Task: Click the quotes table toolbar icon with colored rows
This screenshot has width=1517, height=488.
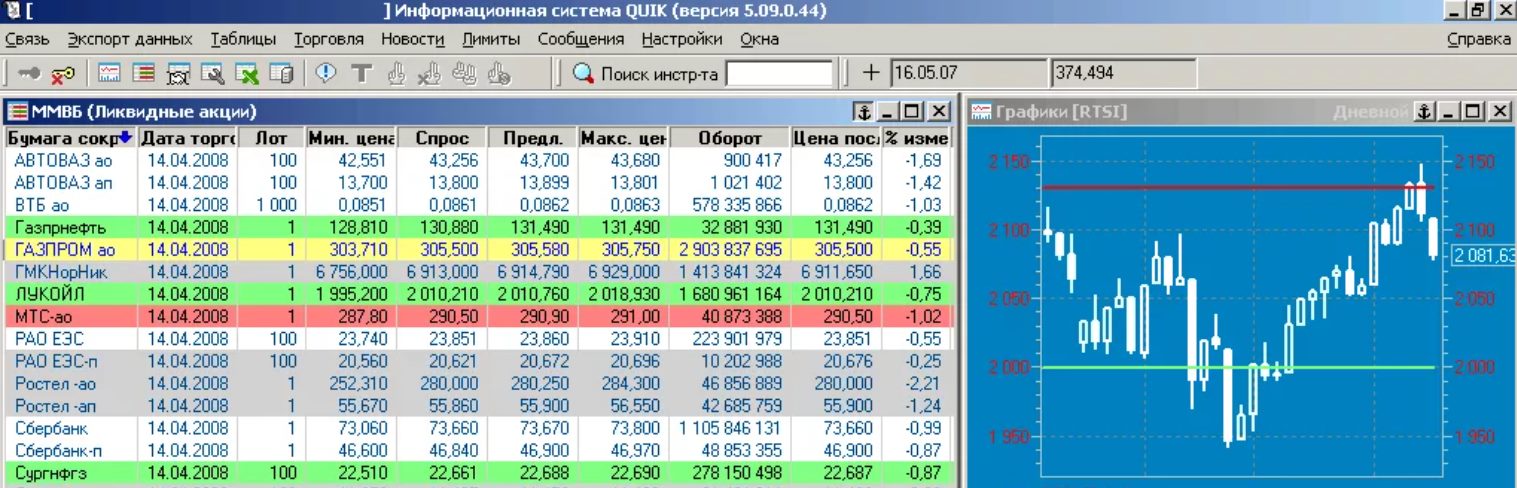Action: tap(144, 73)
